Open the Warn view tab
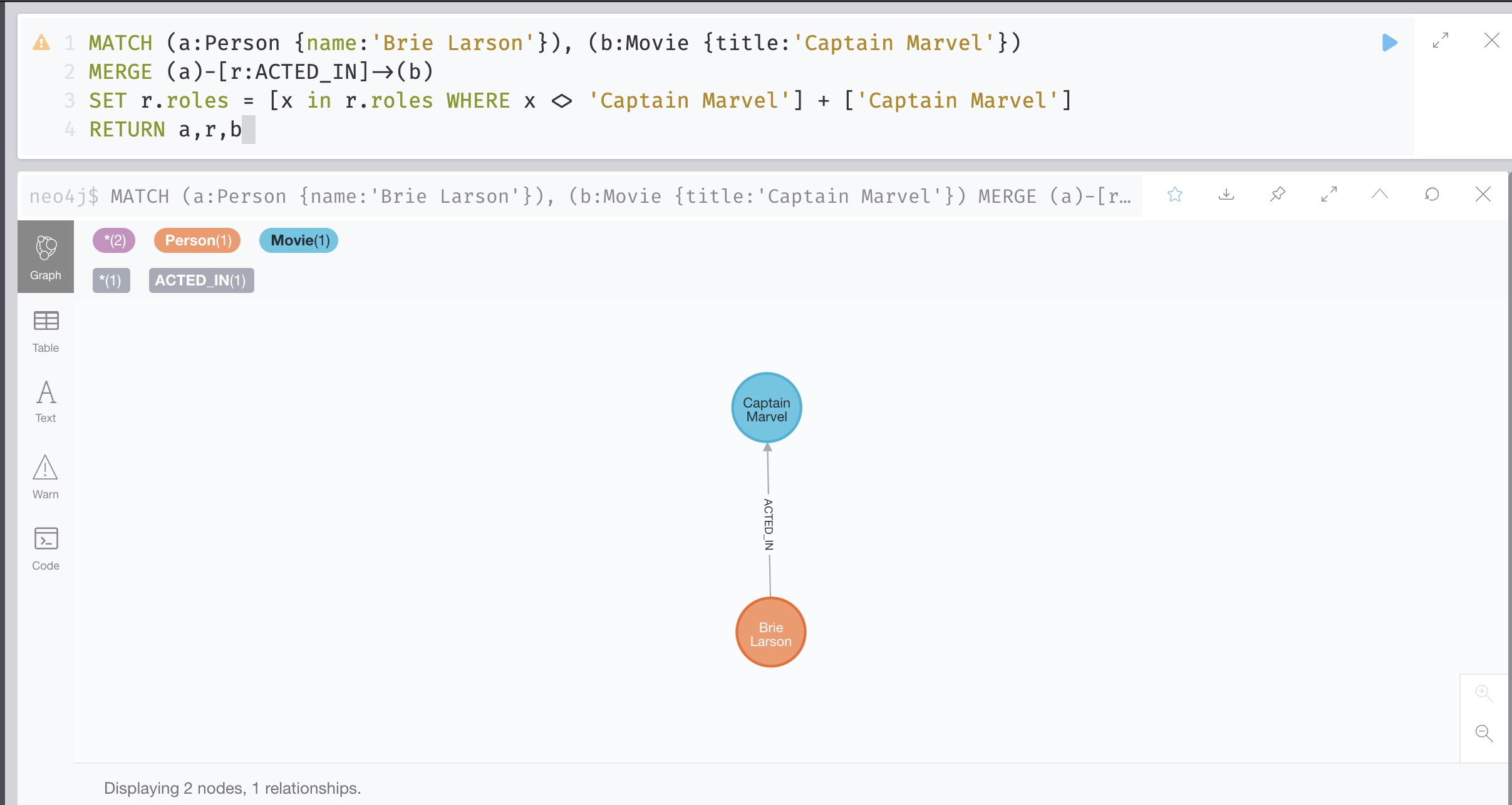This screenshot has width=1512, height=805. (x=46, y=477)
